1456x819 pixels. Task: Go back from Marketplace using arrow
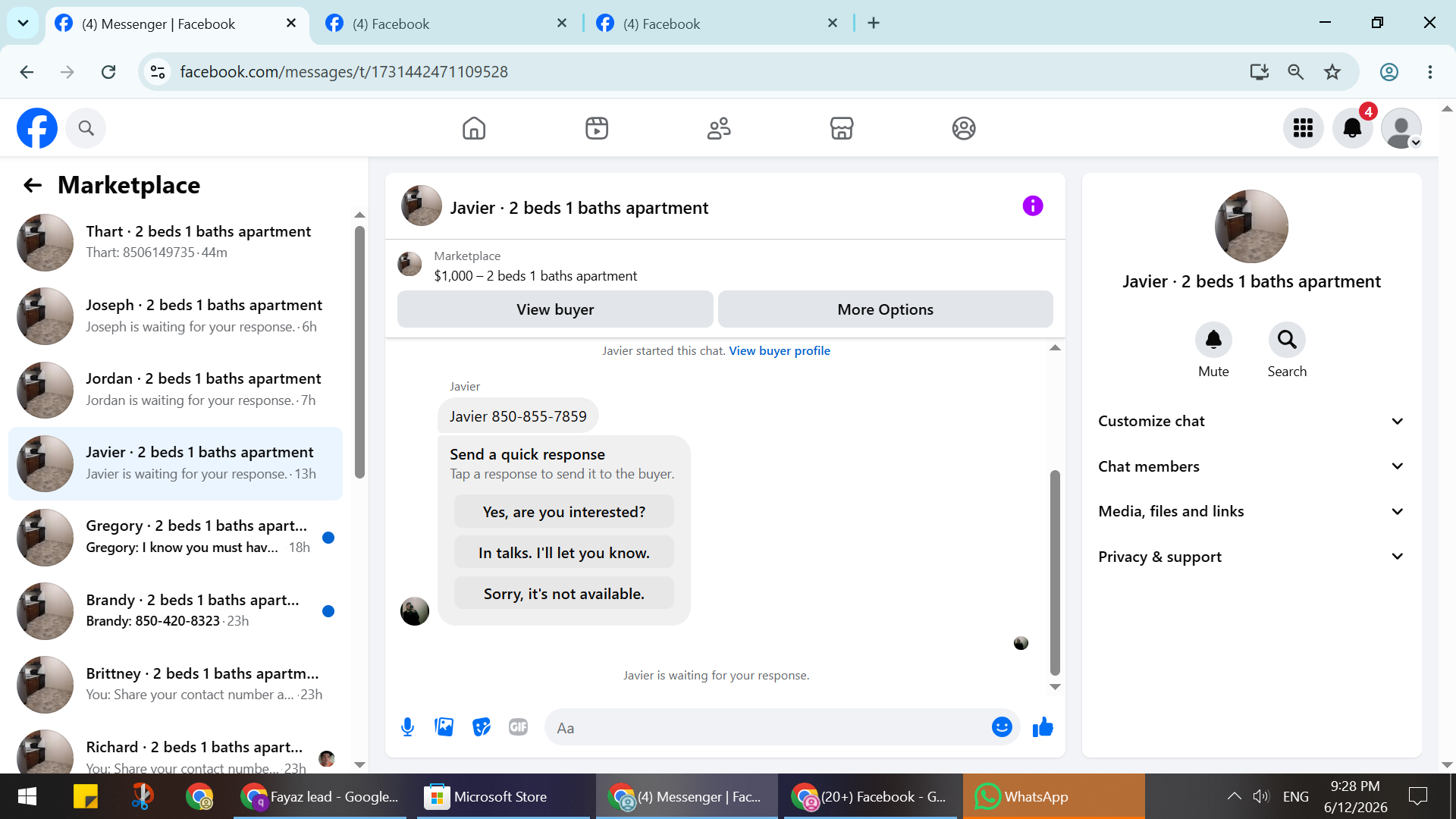(32, 185)
